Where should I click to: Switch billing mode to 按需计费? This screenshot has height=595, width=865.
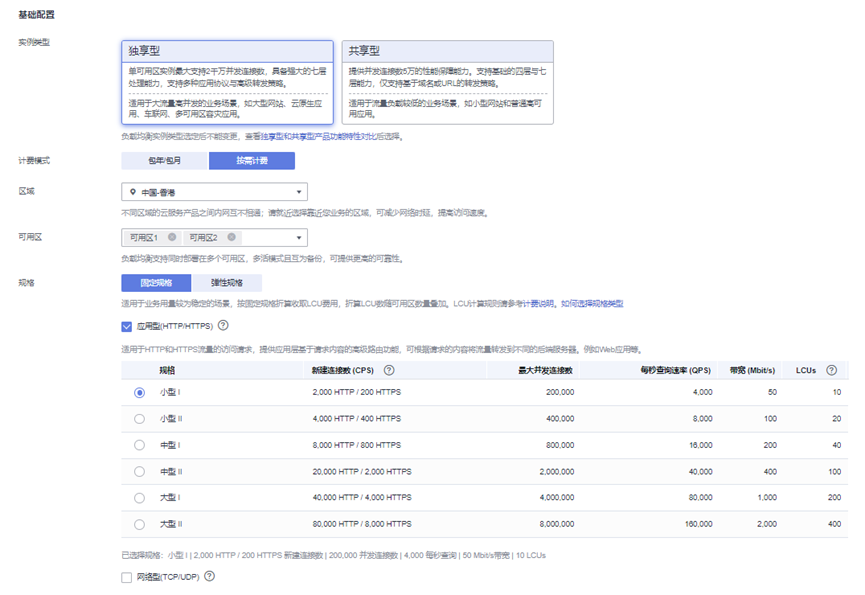click(252, 160)
